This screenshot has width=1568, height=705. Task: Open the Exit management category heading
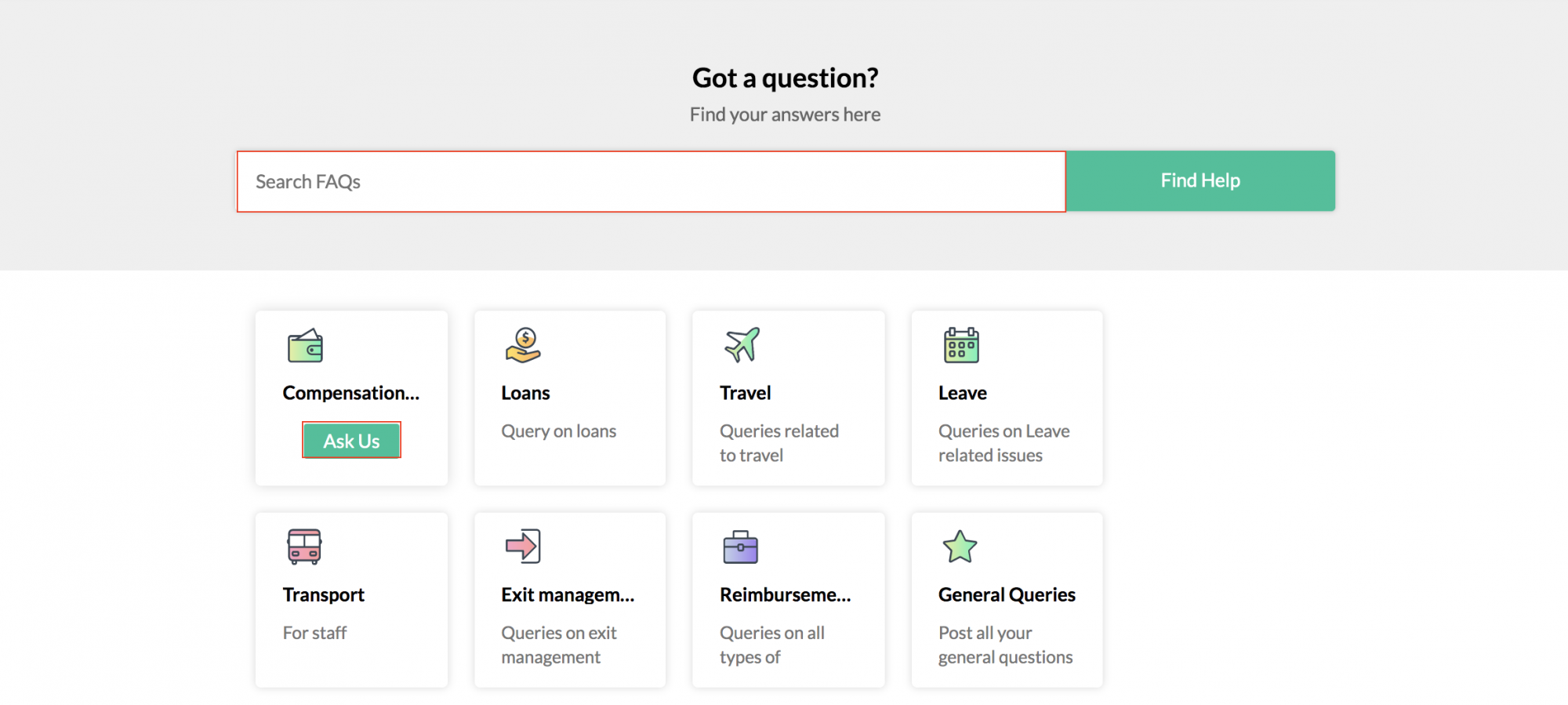[x=568, y=595]
